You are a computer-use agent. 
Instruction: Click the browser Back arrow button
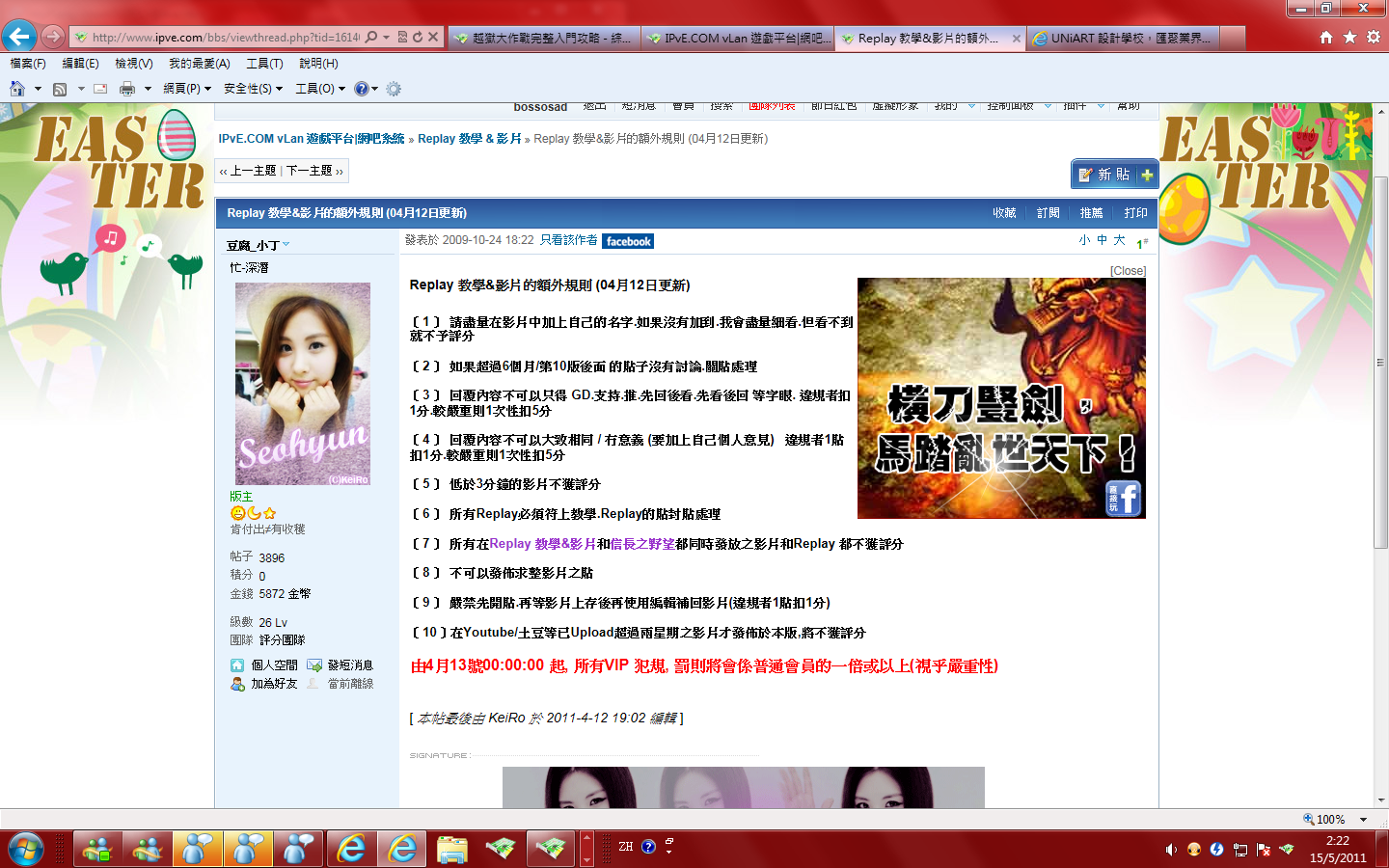click(19, 37)
